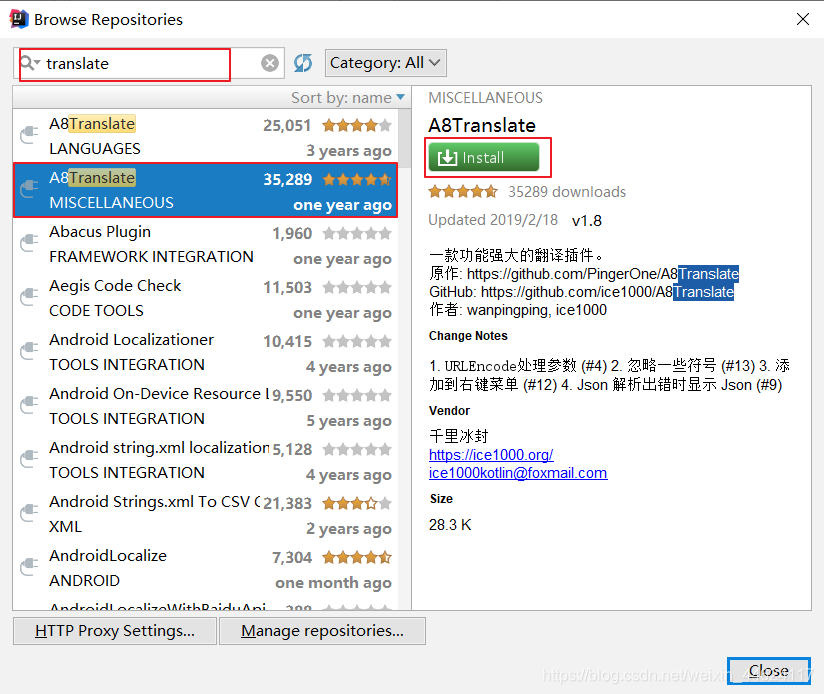Click into the translate search field
Image resolution: width=824 pixels, height=694 pixels.
(x=150, y=63)
